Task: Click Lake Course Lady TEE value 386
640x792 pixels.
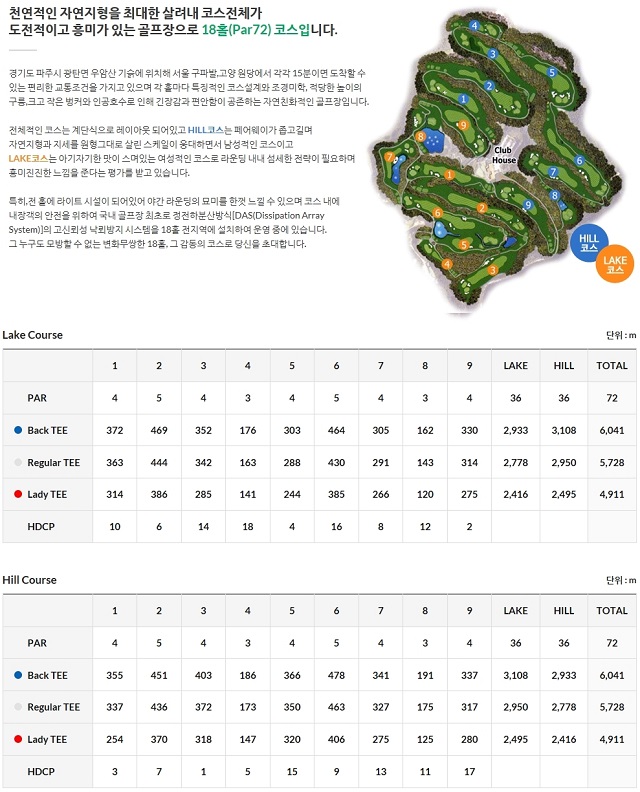Action: [x=159, y=494]
